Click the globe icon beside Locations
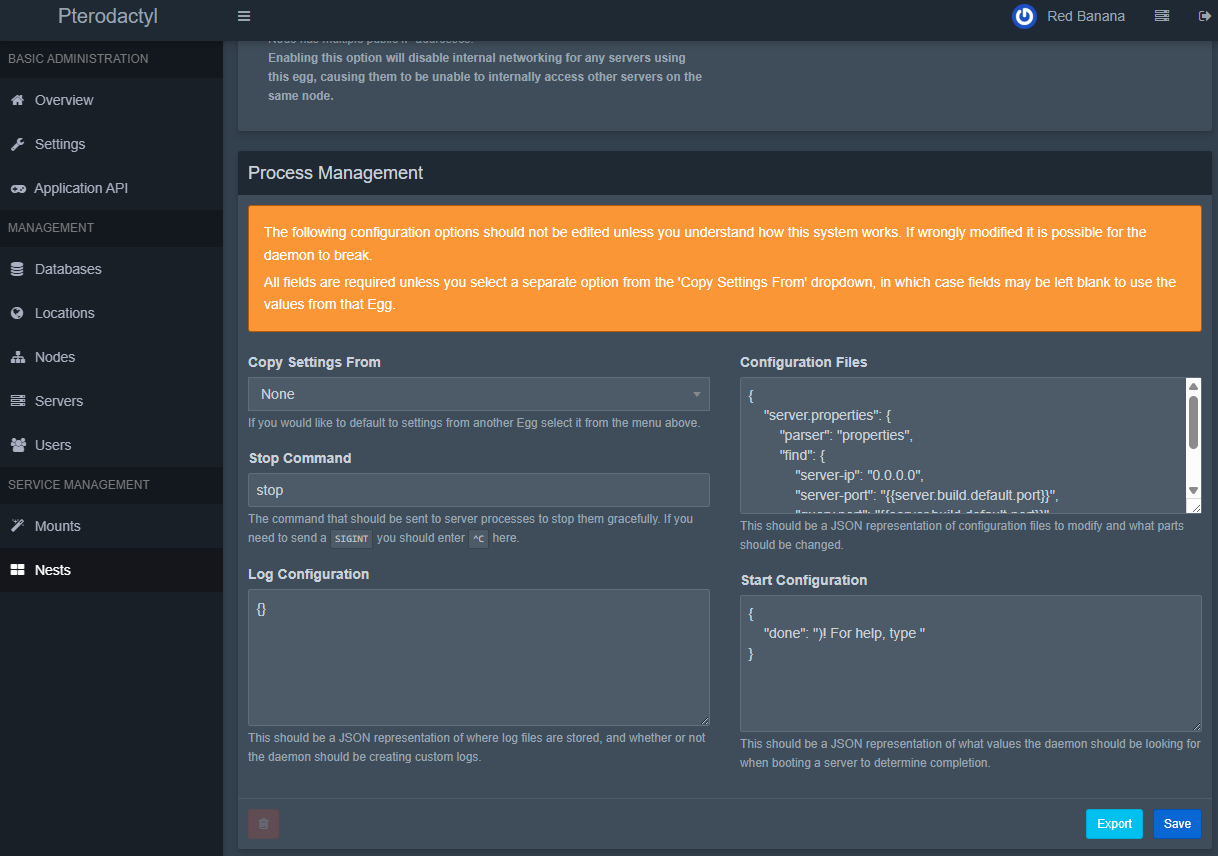 pos(17,313)
